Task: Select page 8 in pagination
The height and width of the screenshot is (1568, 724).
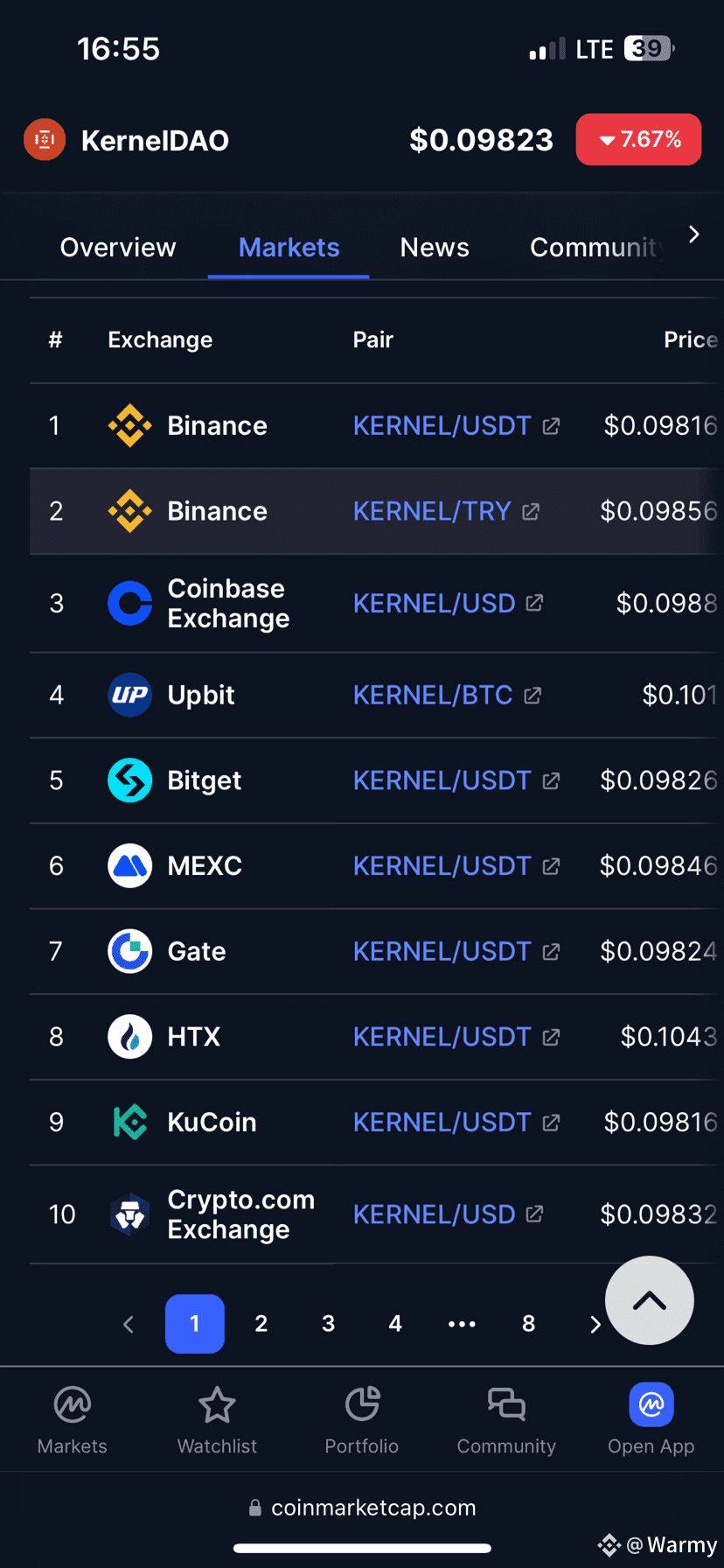Action: click(529, 1324)
